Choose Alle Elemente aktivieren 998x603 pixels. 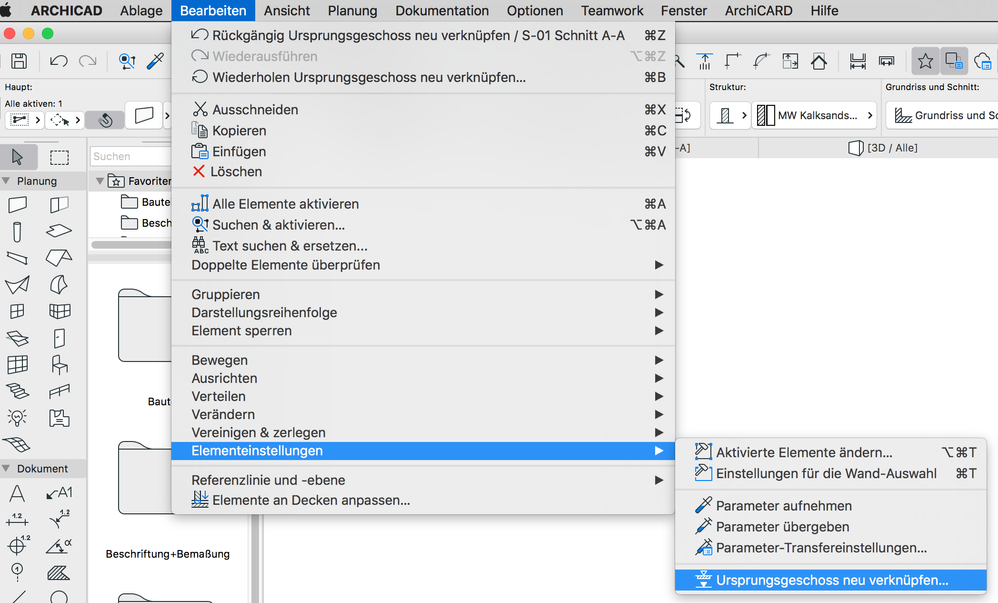423,204
